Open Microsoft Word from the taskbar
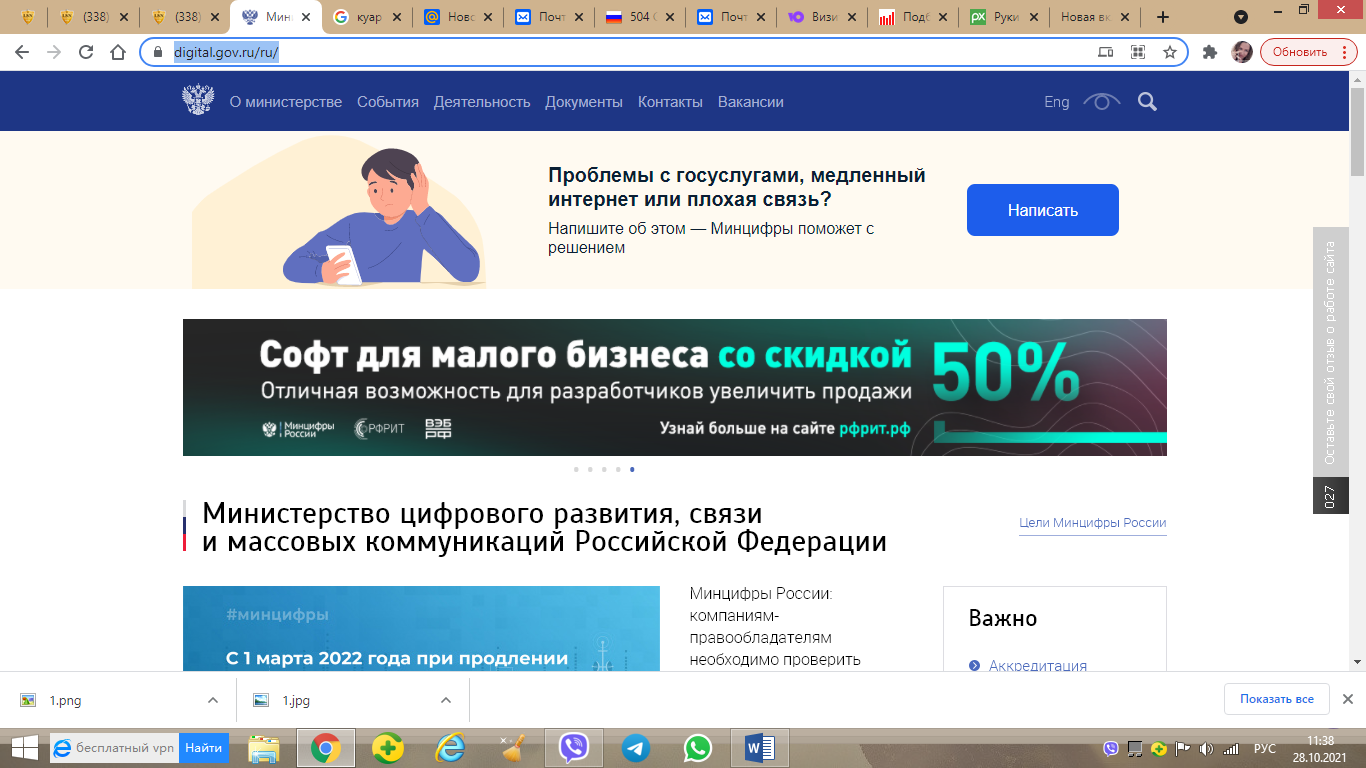Screen dimensions: 1366x768 point(760,748)
